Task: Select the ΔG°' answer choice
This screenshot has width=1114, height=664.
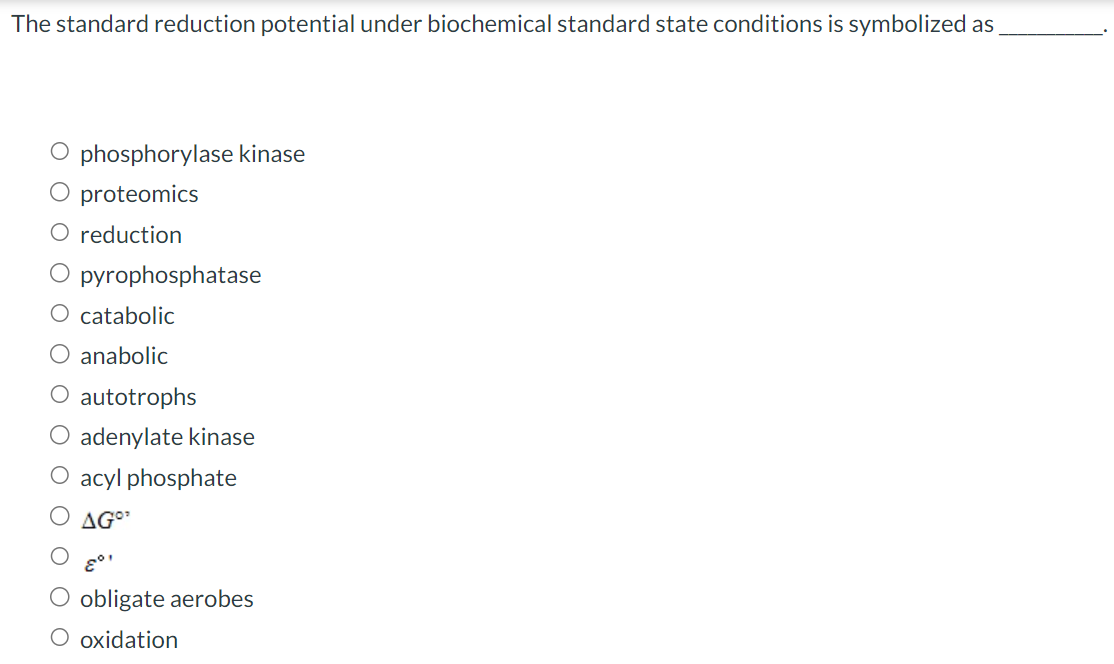Action: (x=59, y=514)
